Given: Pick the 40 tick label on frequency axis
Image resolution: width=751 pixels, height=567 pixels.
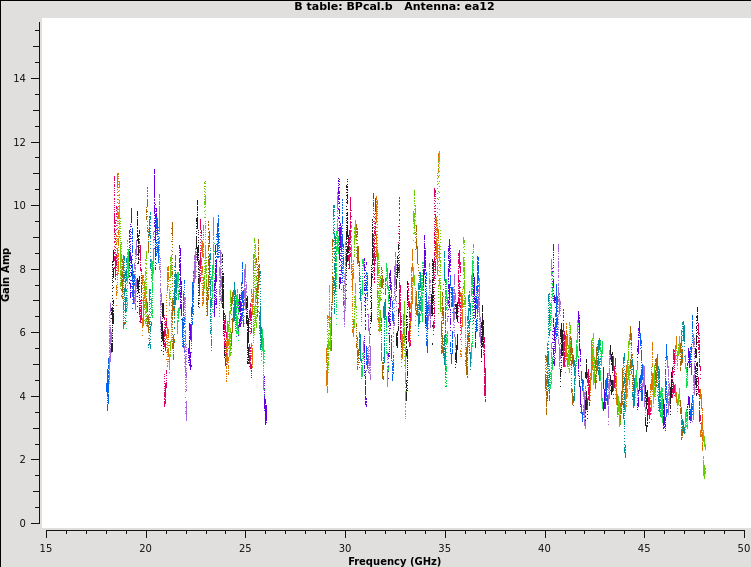Looking at the screenshot, I should click(544, 548).
